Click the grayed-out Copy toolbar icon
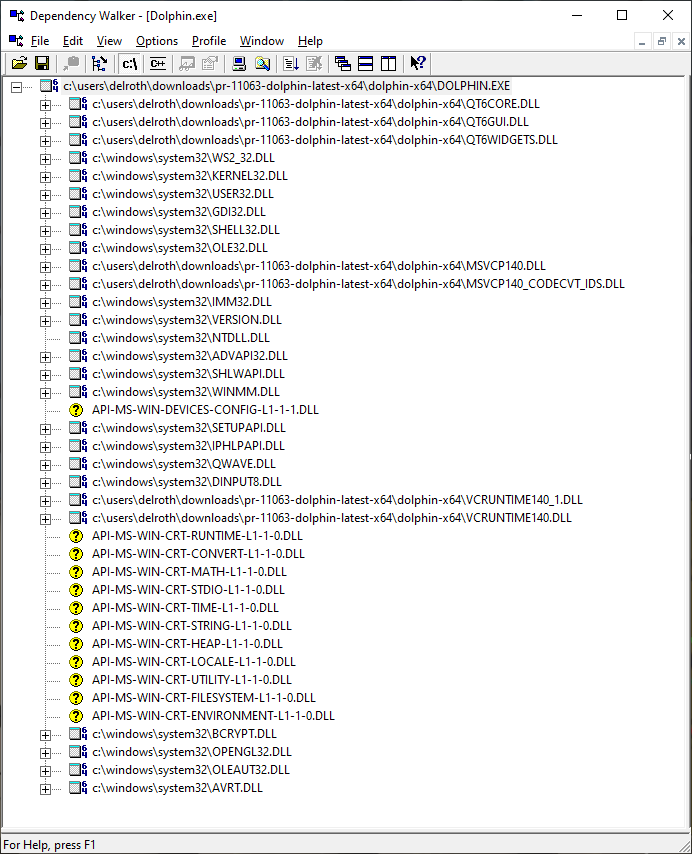This screenshot has height=854, width=692. tap(71, 64)
